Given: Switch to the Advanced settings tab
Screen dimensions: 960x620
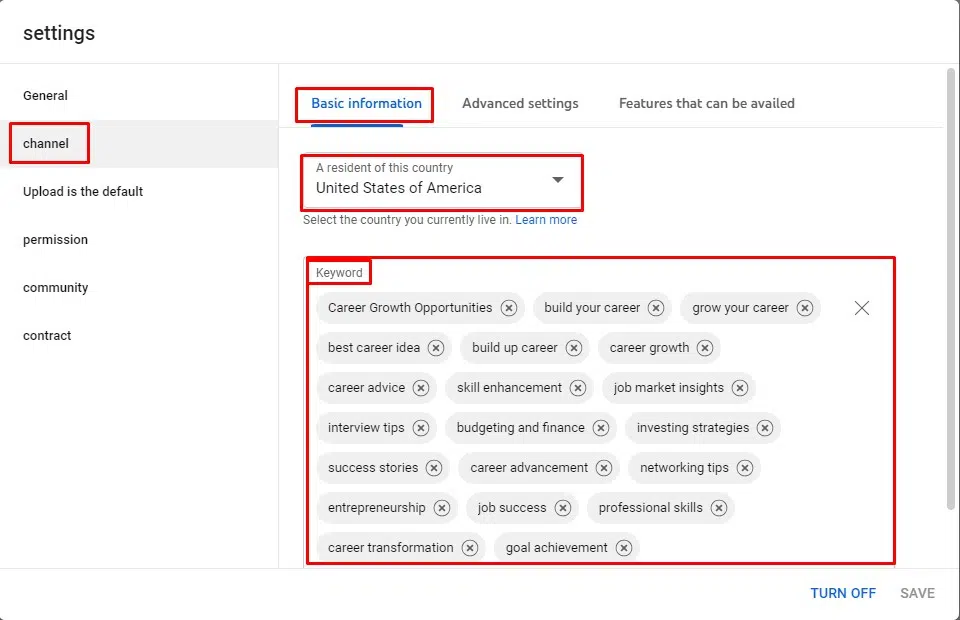Looking at the screenshot, I should pos(520,103).
